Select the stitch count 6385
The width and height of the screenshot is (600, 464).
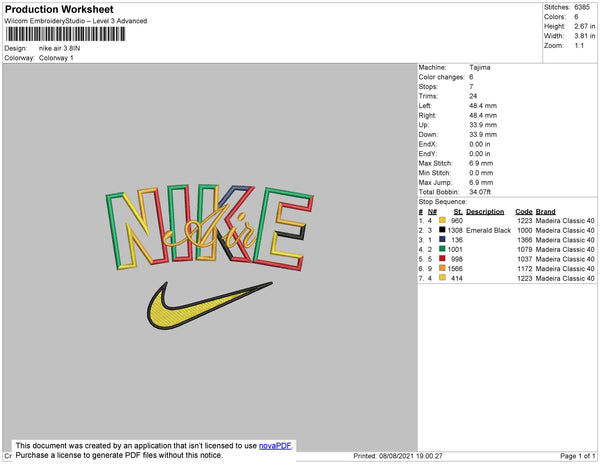click(x=582, y=7)
